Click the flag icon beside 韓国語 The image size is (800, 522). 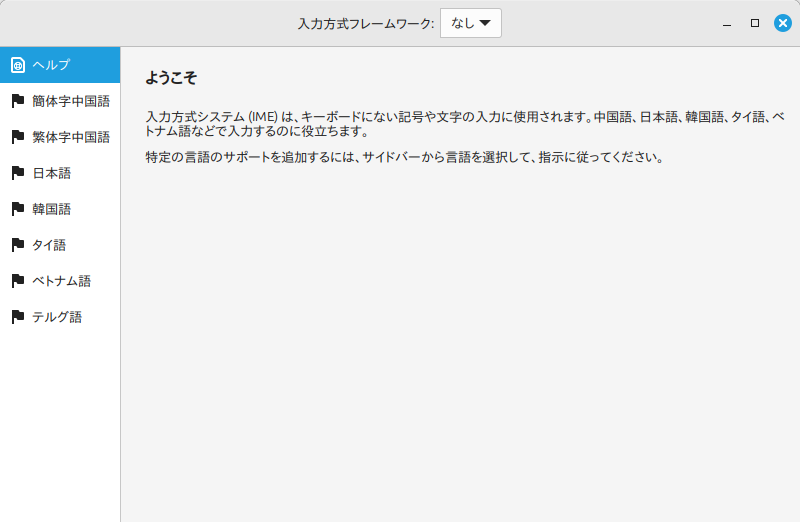click(x=18, y=209)
